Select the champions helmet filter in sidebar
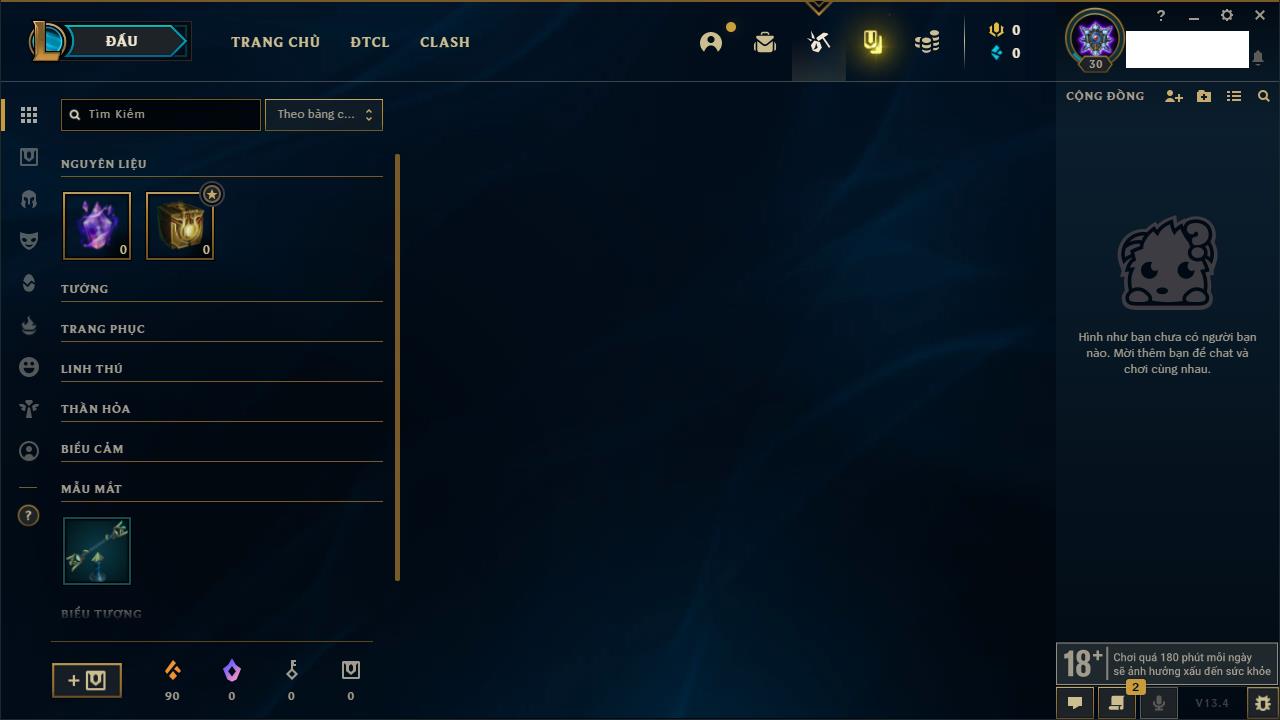The width and height of the screenshot is (1280, 720). click(x=29, y=199)
